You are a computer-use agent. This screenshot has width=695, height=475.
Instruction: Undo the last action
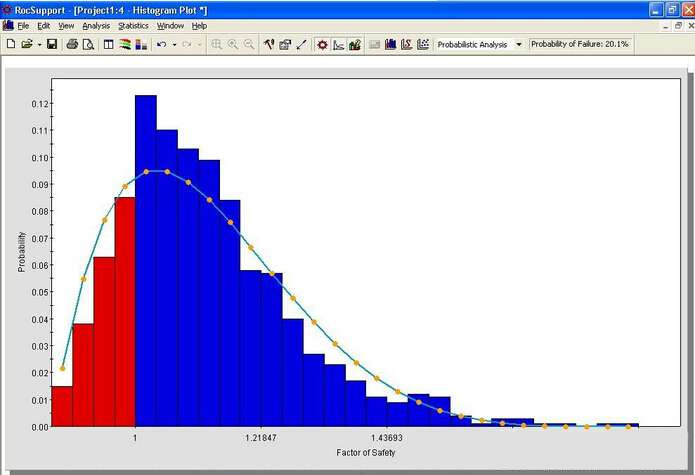[162, 44]
